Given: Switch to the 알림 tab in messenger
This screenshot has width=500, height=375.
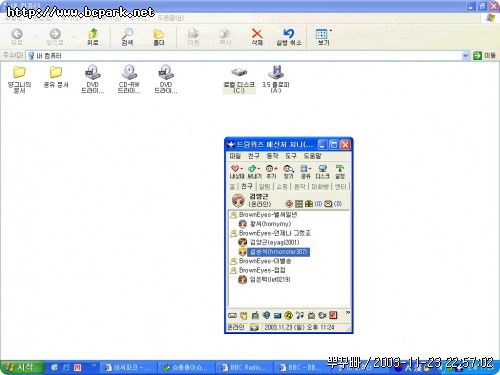Looking at the screenshot, I should pos(265,187).
